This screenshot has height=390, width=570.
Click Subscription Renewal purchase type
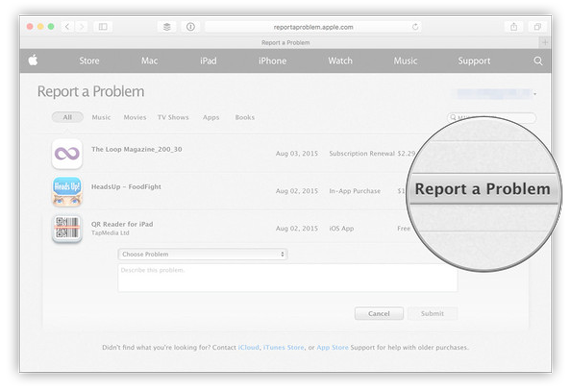tap(362, 153)
